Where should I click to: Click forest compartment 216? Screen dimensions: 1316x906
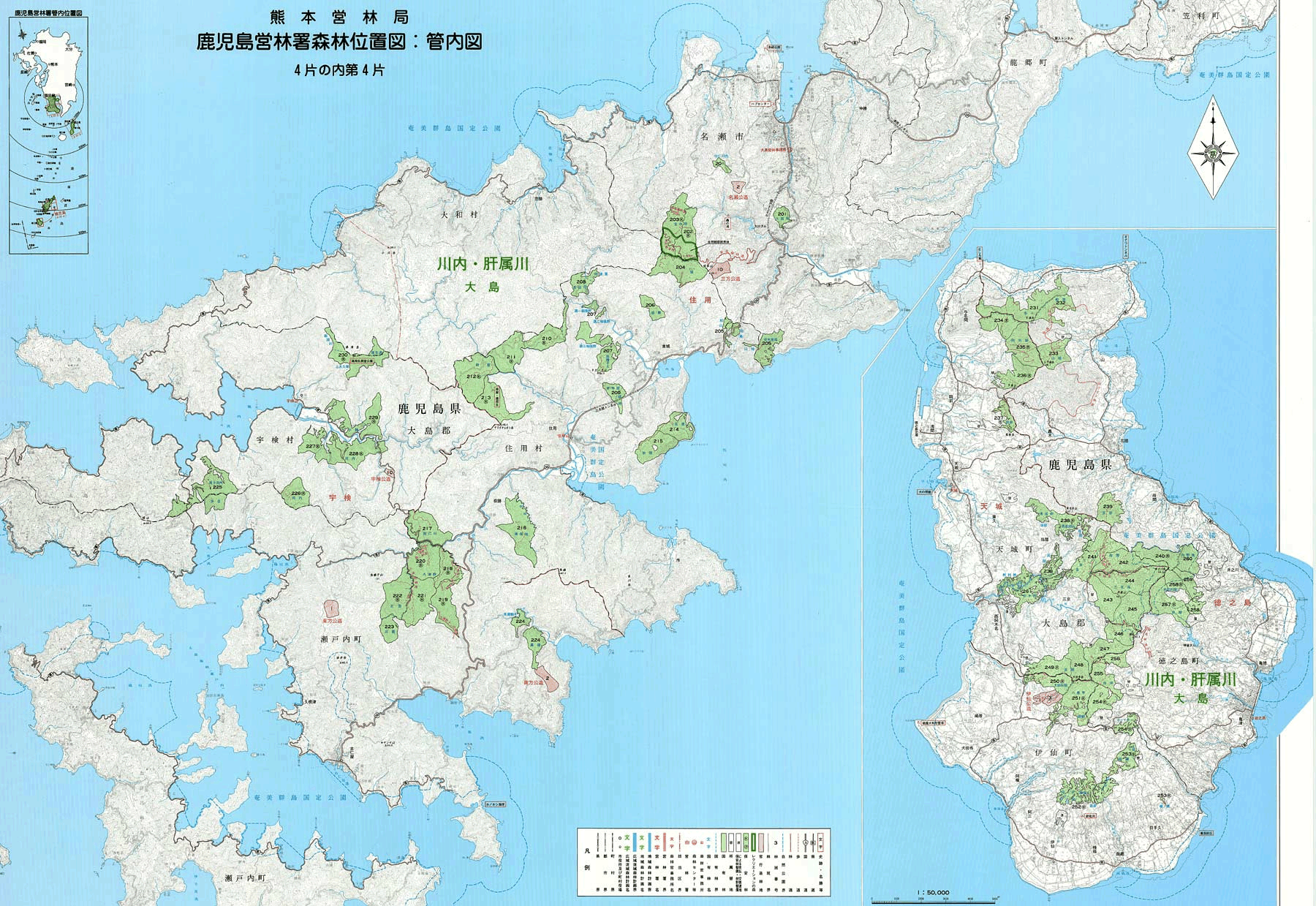pos(521,527)
